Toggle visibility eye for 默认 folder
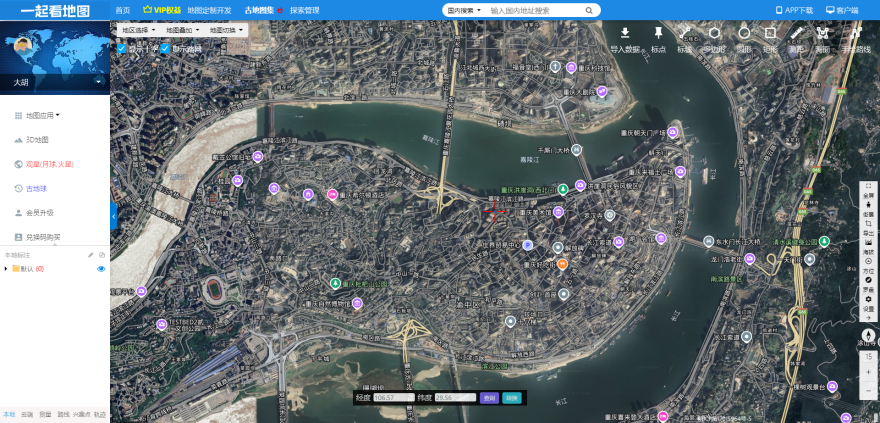 tap(102, 269)
